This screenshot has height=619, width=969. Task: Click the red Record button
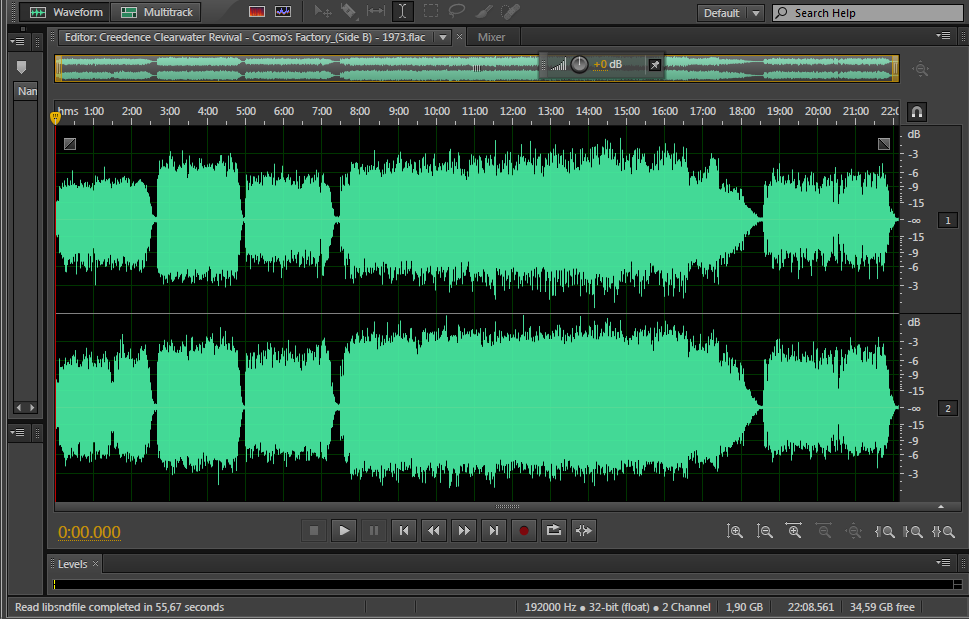(x=523, y=531)
